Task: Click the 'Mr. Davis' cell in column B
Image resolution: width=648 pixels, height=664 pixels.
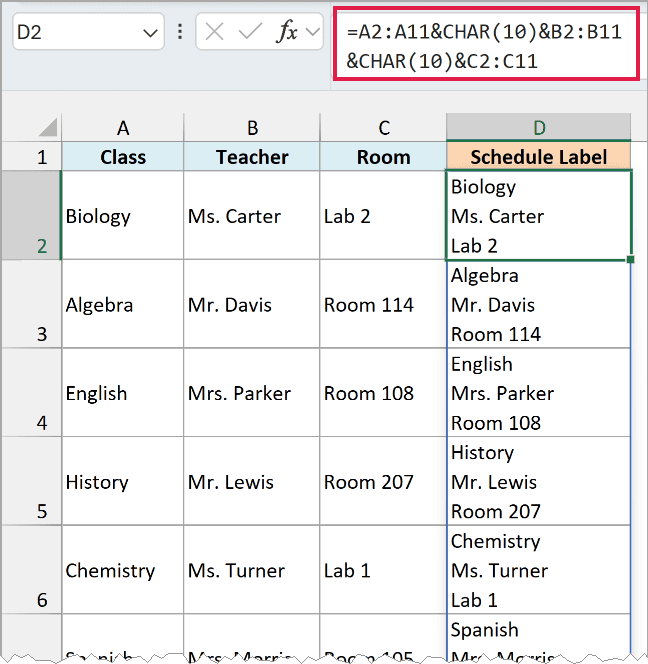Action: pos(252,304)
